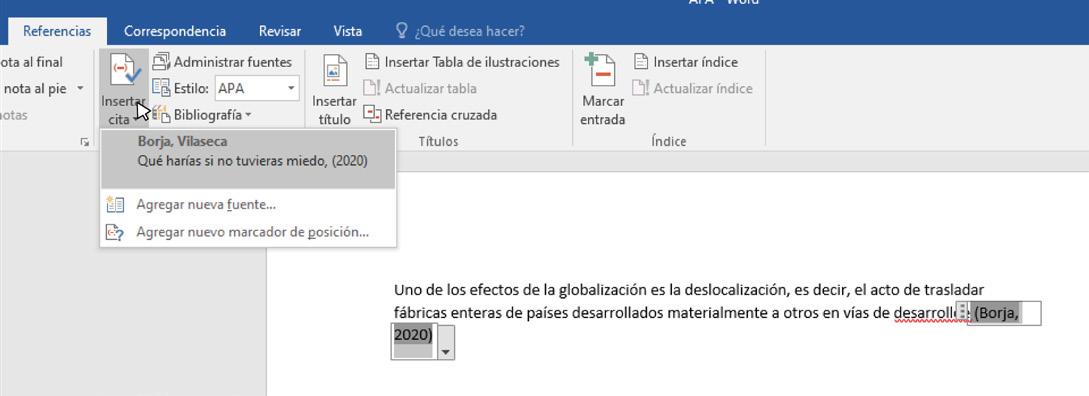Click the Actualizar tabla icon
This screenshot has width=1089, height=396.
coord(372,88)
